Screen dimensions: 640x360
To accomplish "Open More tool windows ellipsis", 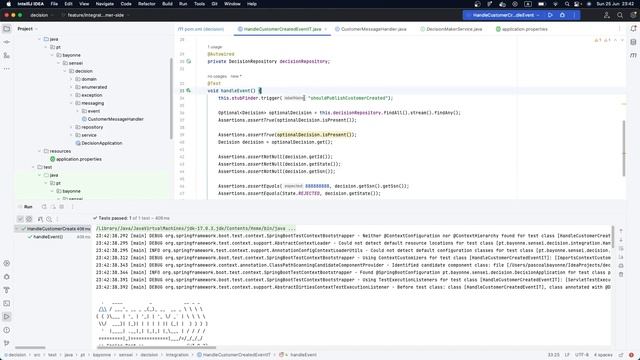I will point(7,69).
